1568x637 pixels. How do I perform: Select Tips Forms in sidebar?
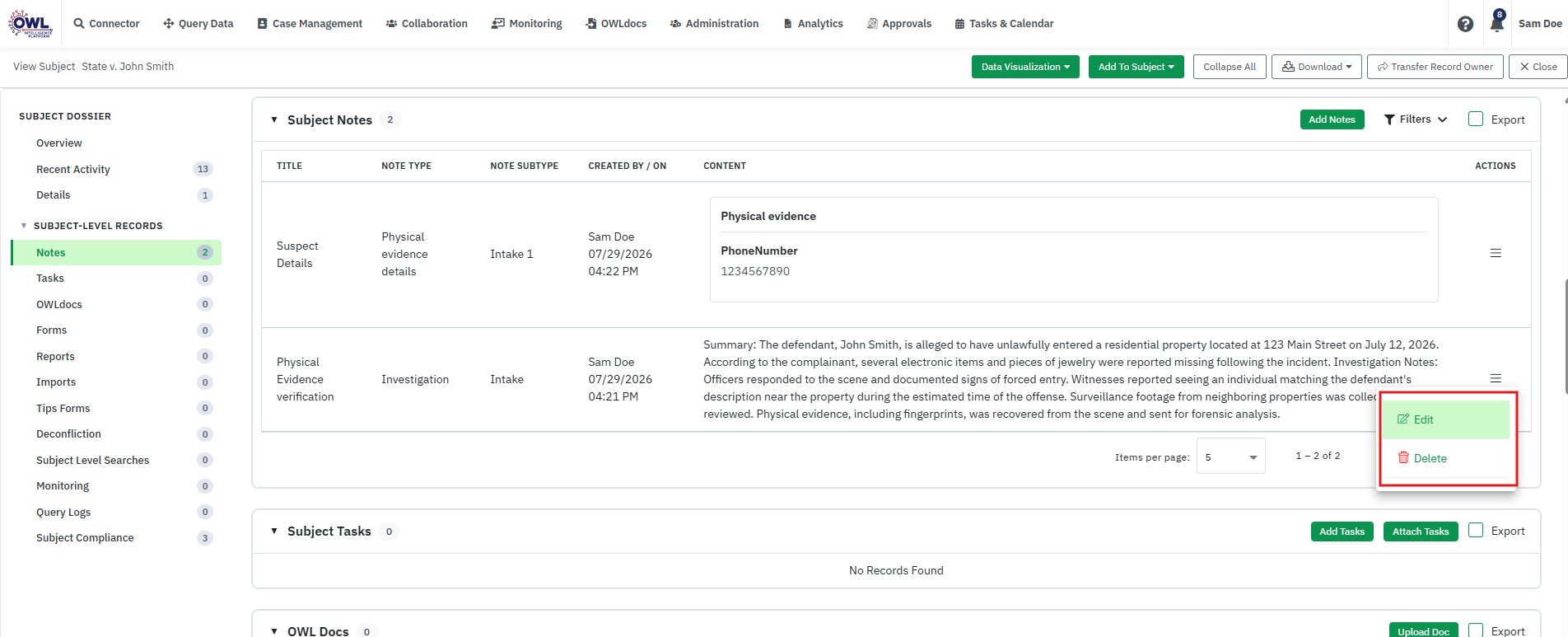[63, 409]
